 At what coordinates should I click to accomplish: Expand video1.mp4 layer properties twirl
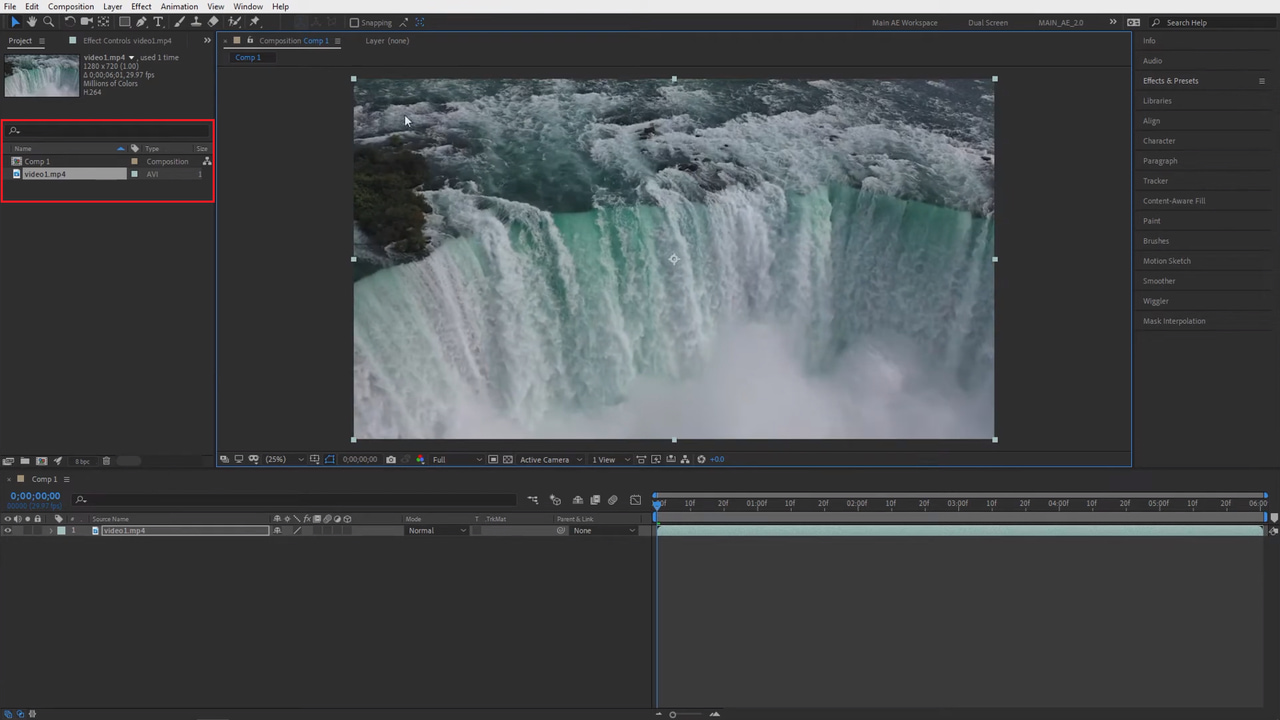51,531
